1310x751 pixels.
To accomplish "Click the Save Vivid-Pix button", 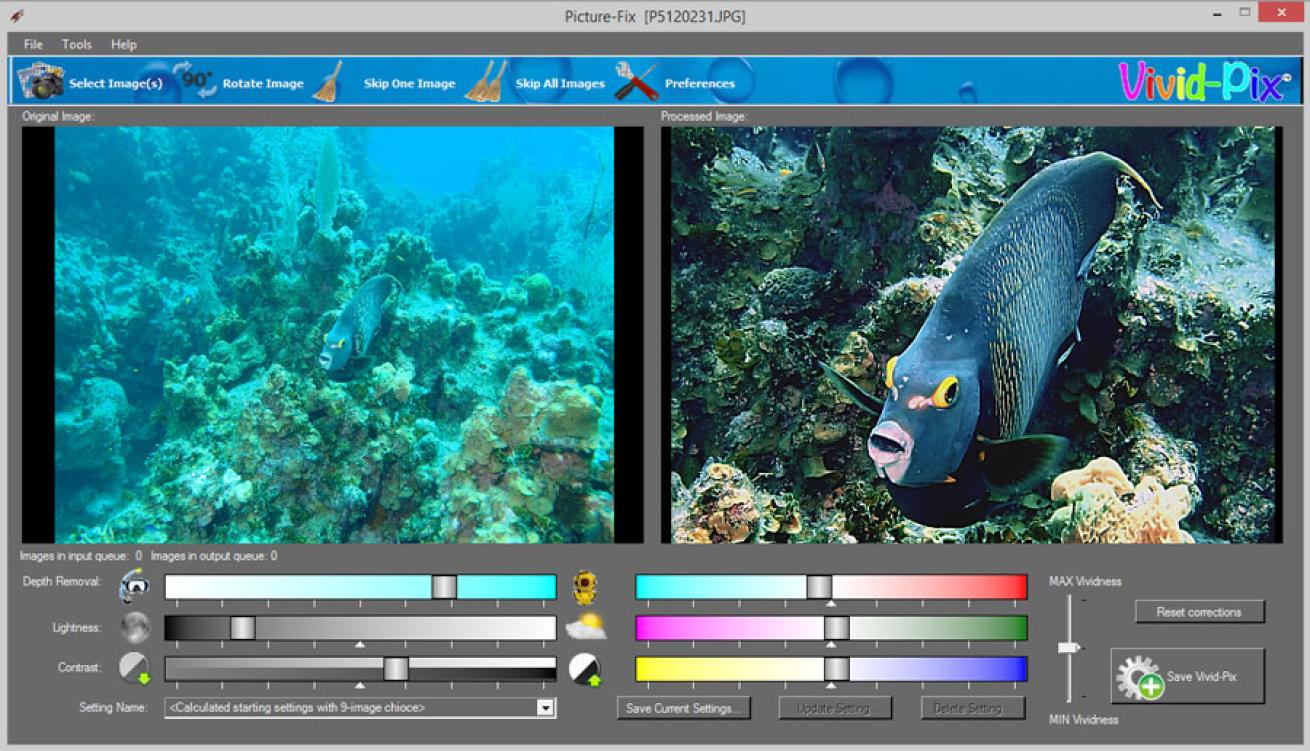I will [x=1187, y=677].
